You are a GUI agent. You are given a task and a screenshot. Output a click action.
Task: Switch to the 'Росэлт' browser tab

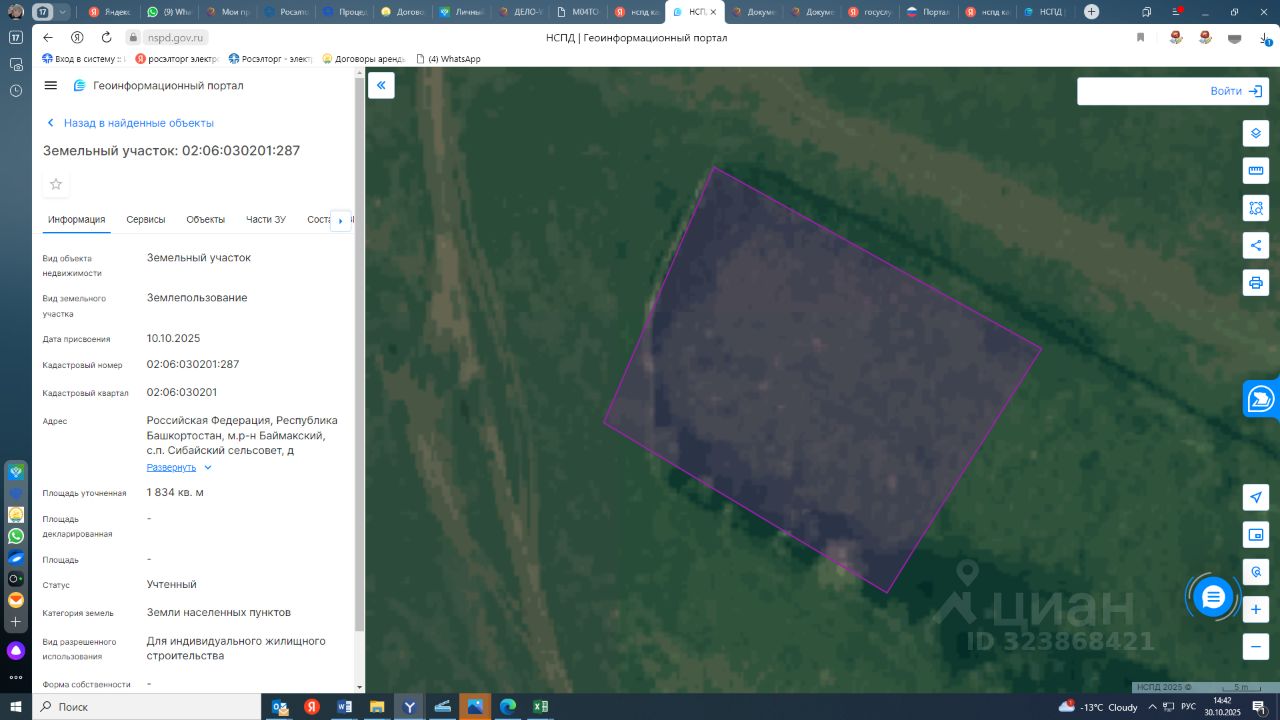[286, 12]
